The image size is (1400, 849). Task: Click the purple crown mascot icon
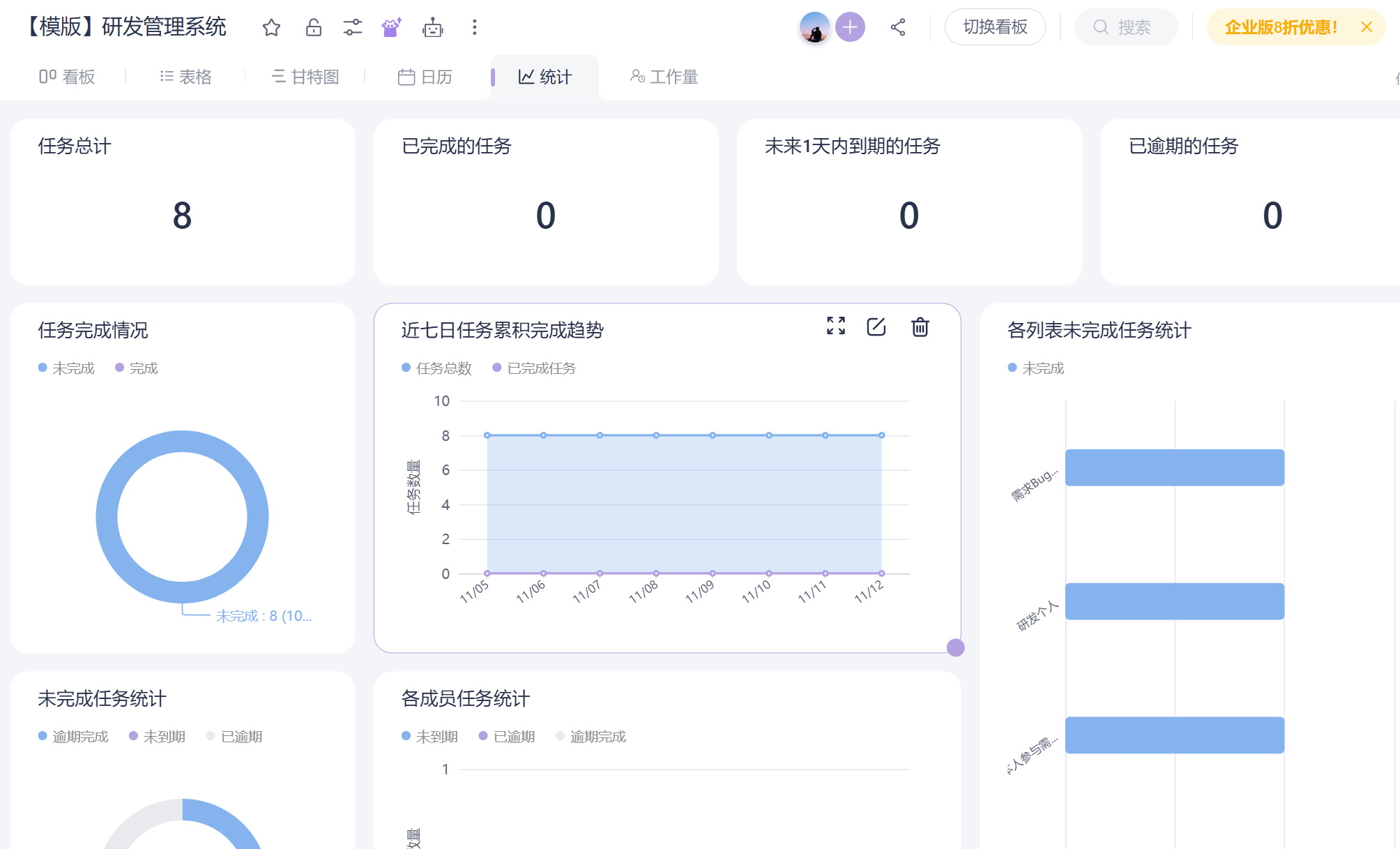(391, 27)
